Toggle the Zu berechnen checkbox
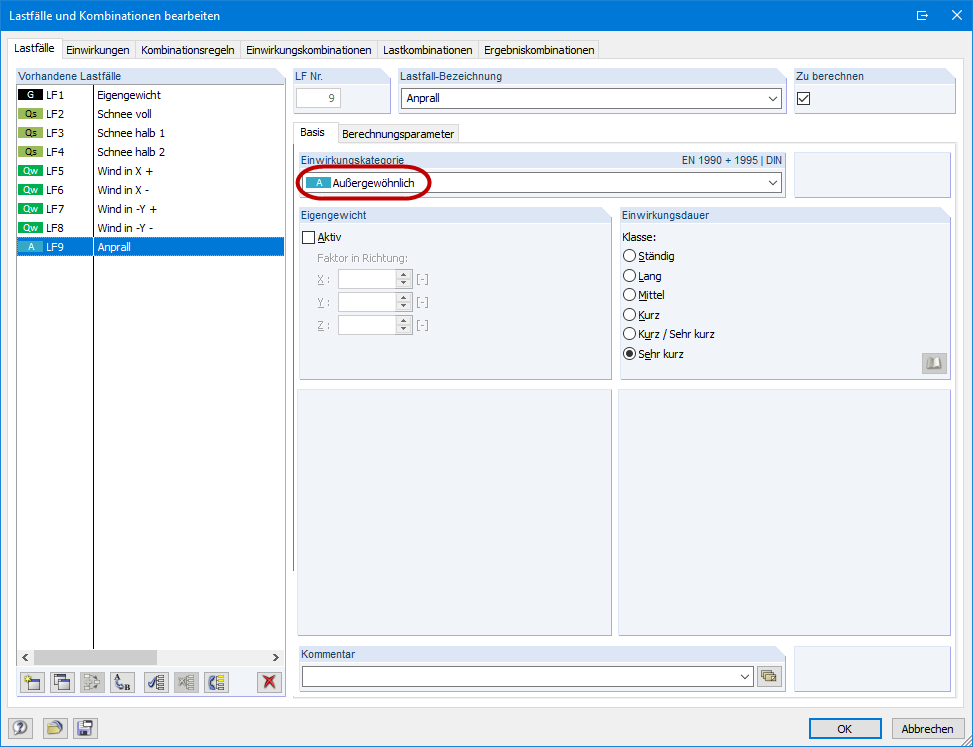Image resolution: width=973 pixels, height=747 pixels. click(x=804, y=99)
